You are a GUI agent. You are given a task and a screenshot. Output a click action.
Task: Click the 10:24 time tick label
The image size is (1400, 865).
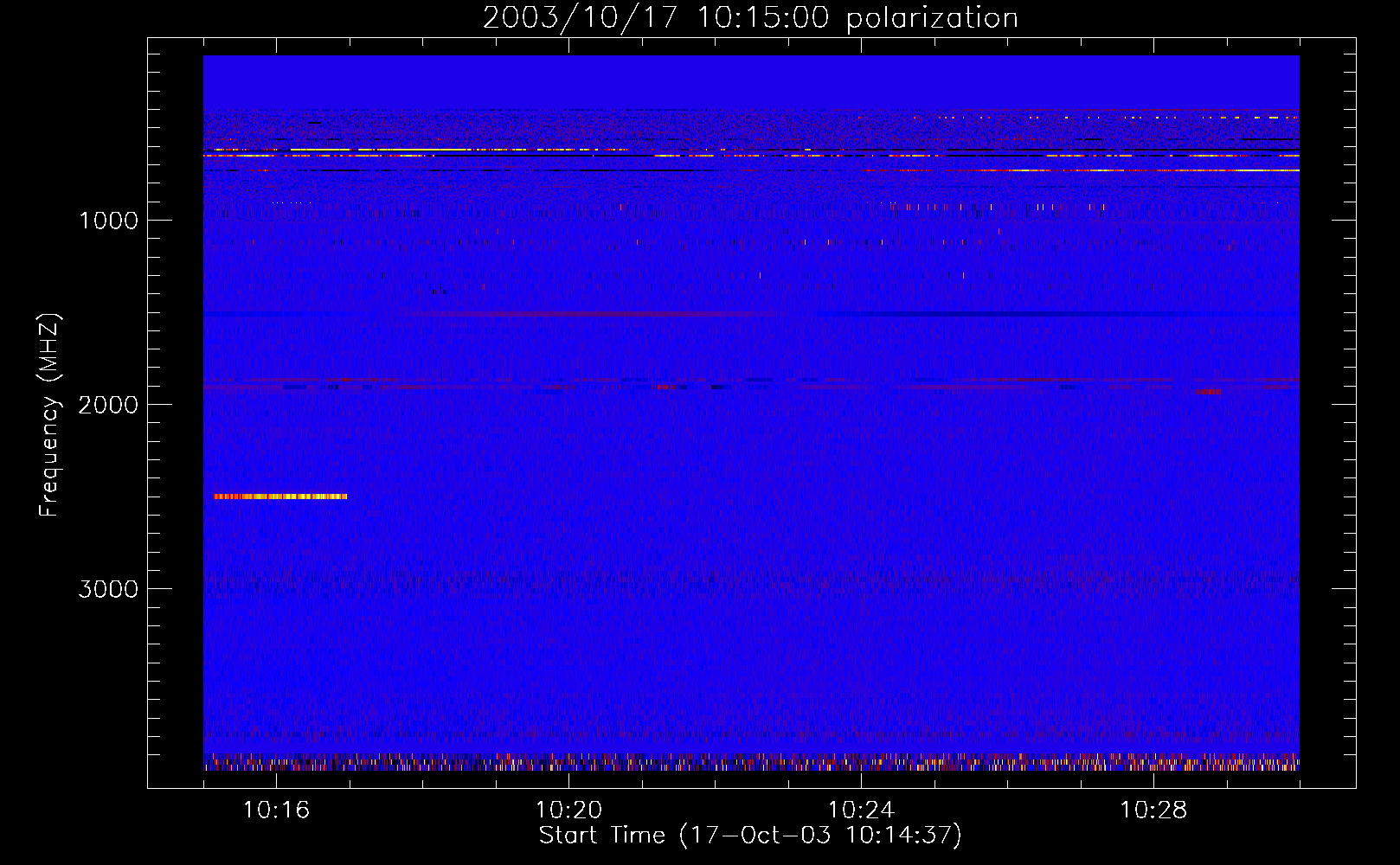coord(861,810)
